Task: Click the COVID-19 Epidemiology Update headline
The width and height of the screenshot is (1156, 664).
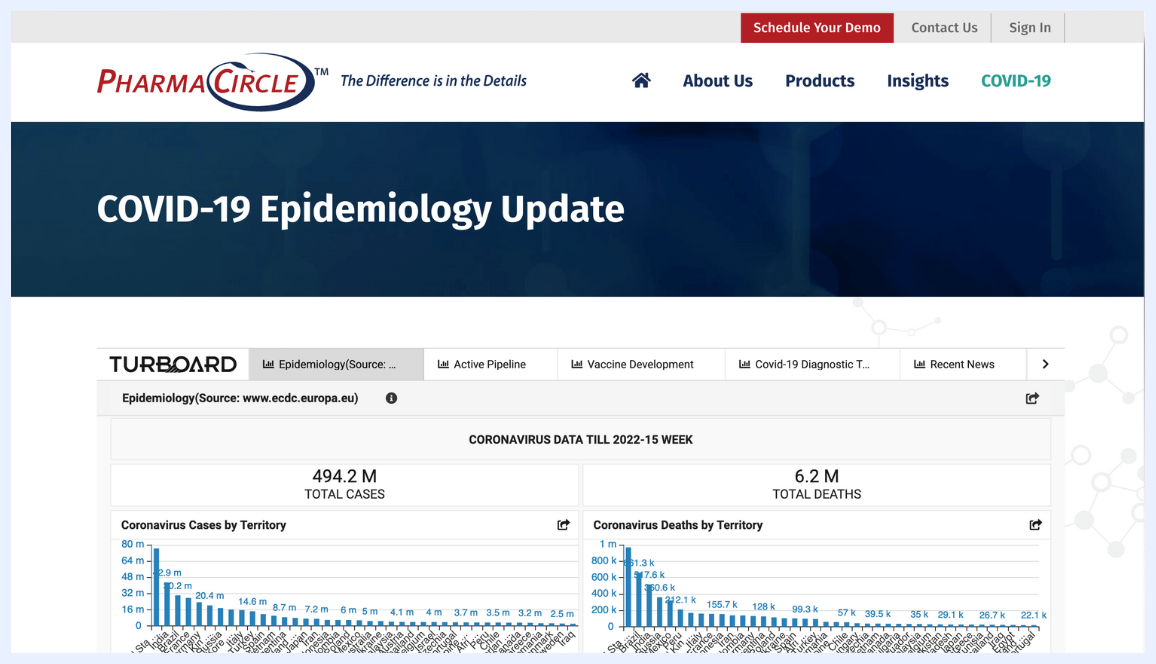Action: point(361,209)
